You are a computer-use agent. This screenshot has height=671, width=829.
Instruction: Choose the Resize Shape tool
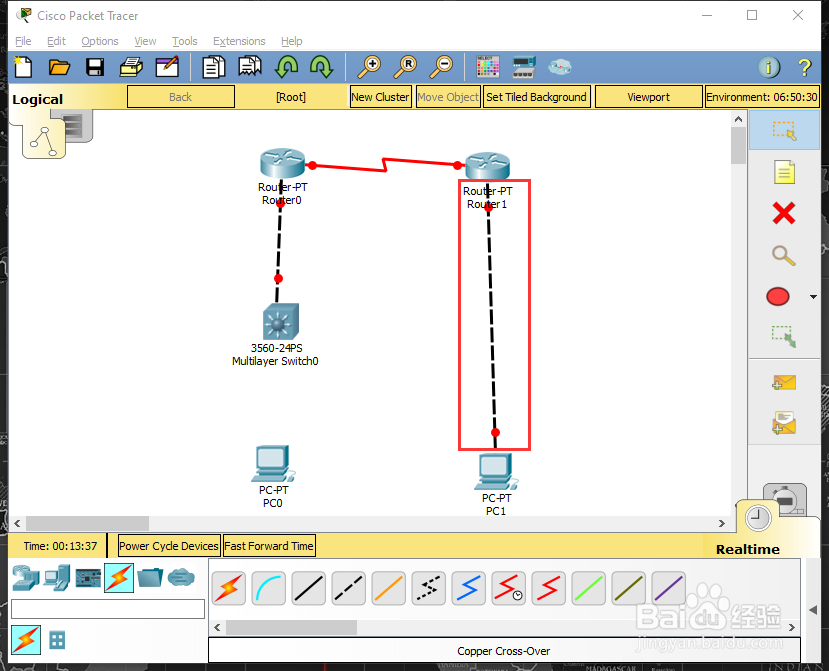point(784,337)
